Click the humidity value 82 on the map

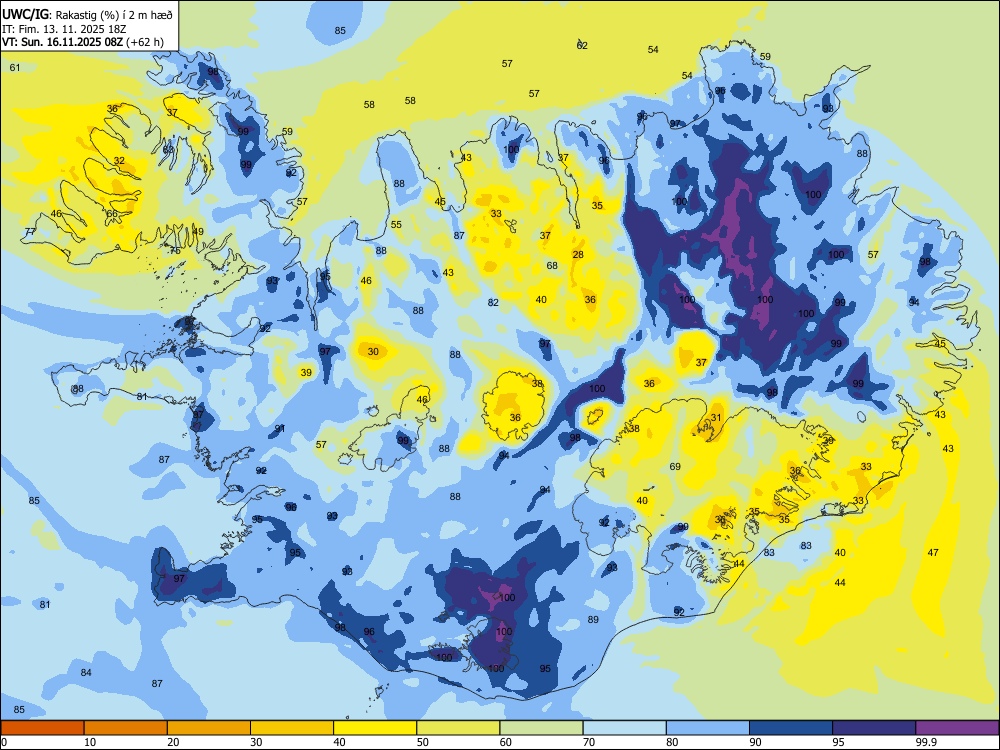[493, 302]
